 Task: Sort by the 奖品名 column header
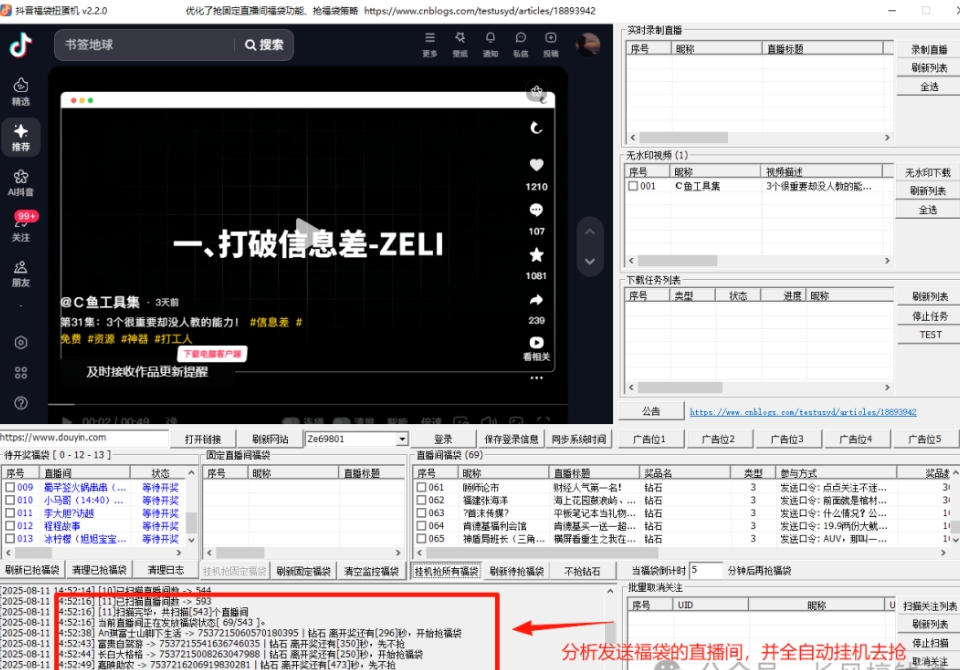(684, 473)
